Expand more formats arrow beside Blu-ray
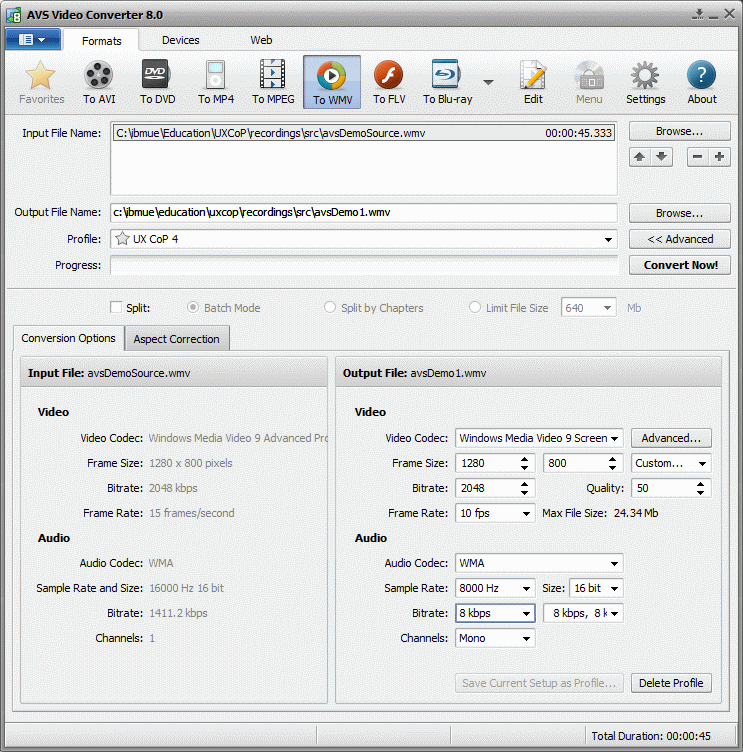The width and height of the screenshot is (743, 752). click(488, 82)
